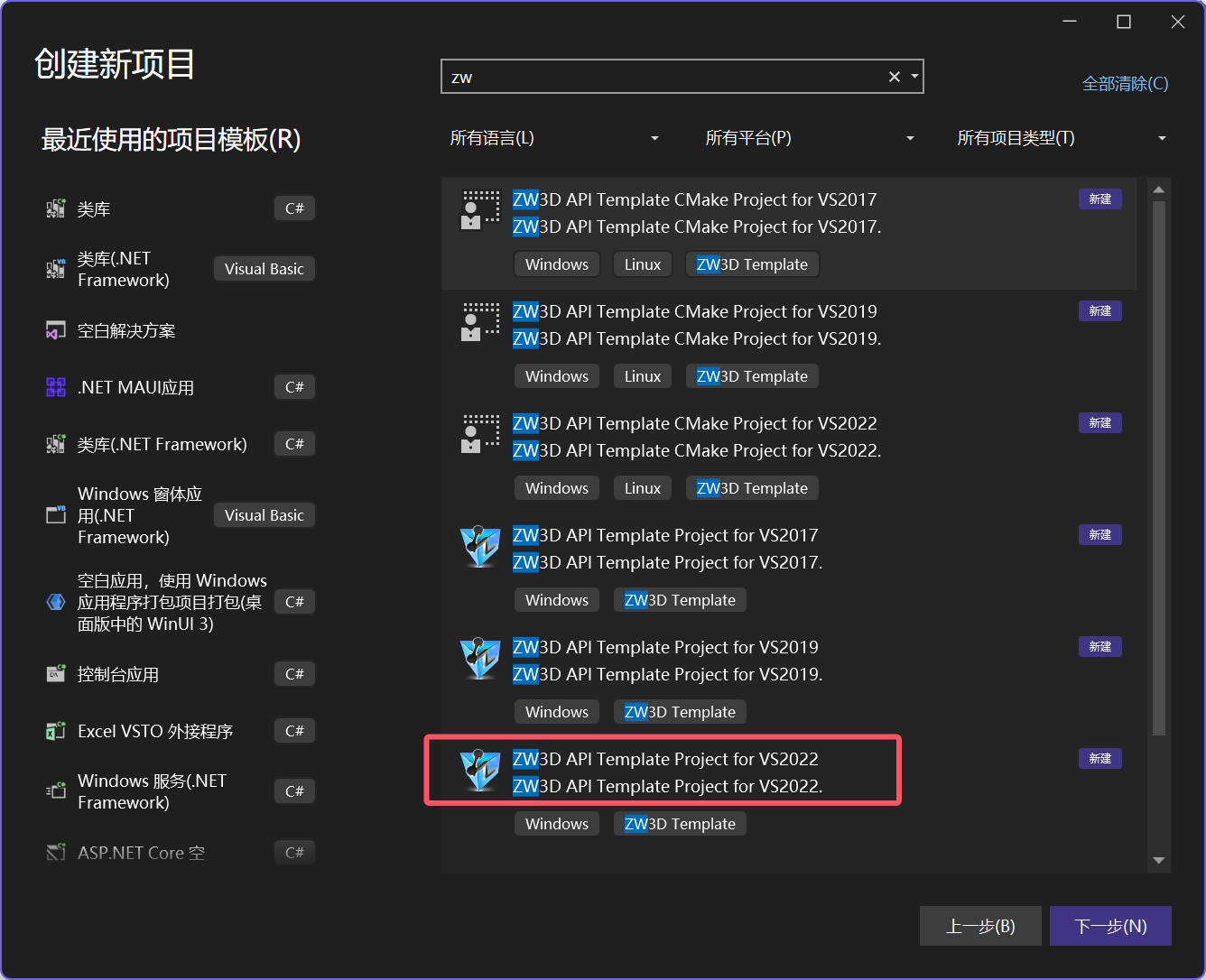The height and width of the screenshot is (980, 1206).
Task: Maximize the 创建新项目 dialog window
Action: (x=1124, y=22)
